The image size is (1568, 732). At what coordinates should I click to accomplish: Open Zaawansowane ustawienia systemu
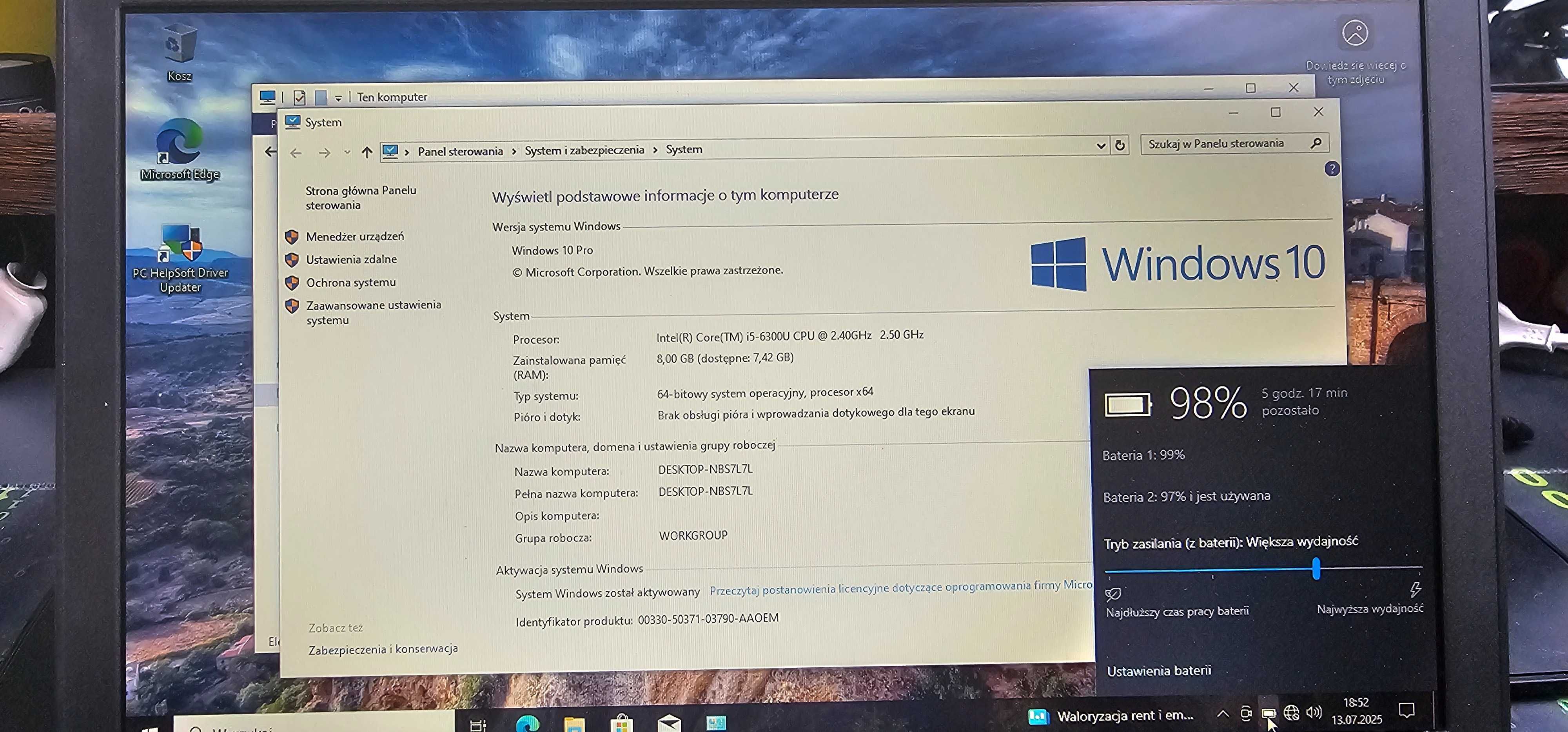(373, 312)
